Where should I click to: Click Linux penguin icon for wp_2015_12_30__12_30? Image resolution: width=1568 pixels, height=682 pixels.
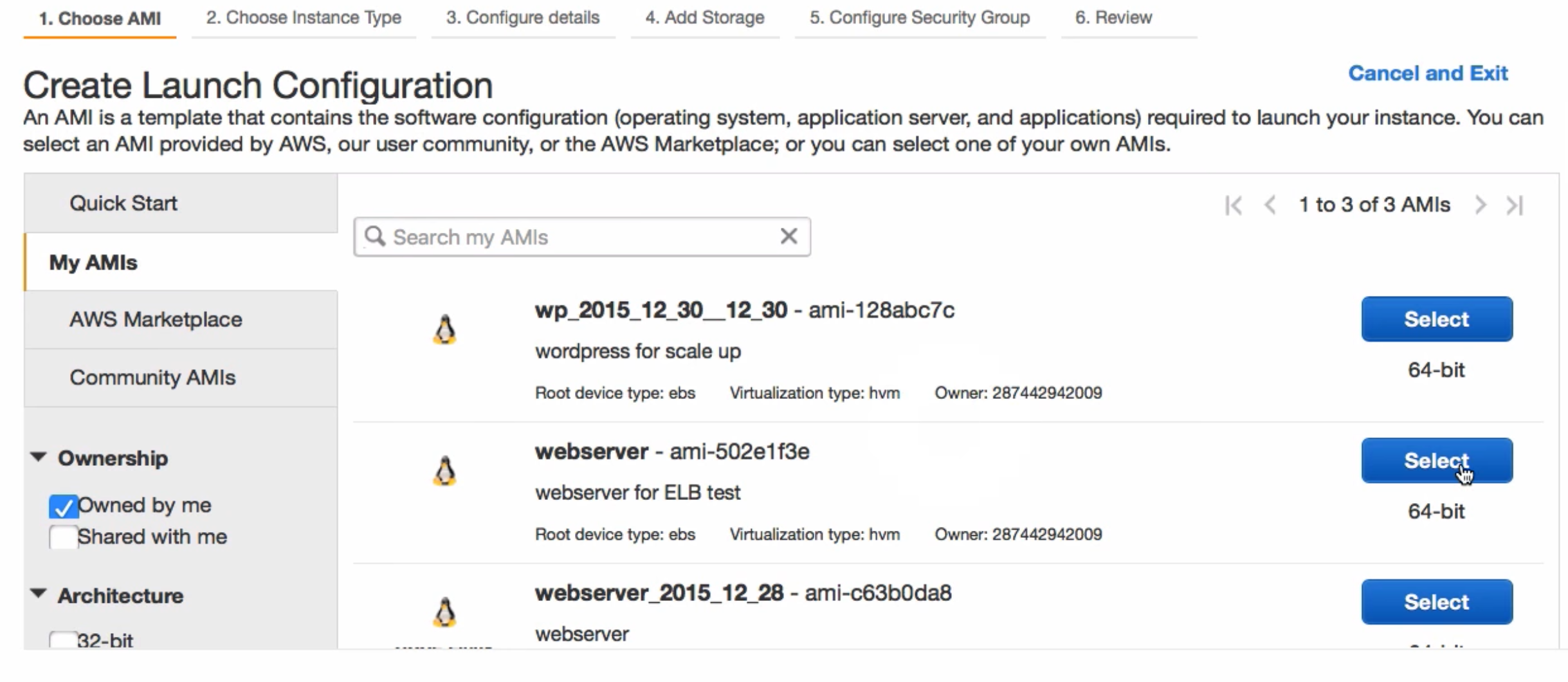pos(444,329)
